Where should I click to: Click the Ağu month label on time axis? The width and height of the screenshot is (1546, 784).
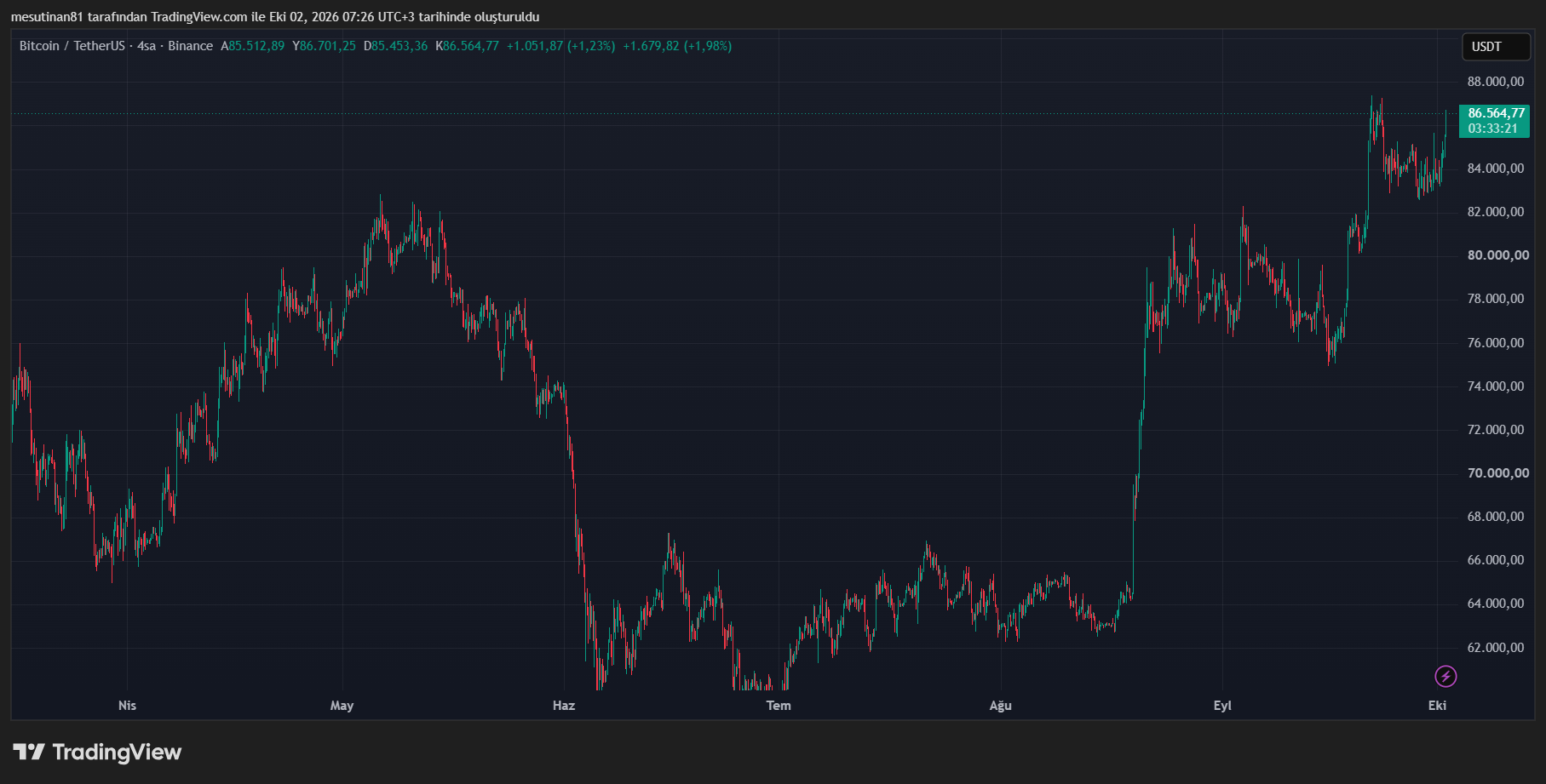(x=1001, y=706)
